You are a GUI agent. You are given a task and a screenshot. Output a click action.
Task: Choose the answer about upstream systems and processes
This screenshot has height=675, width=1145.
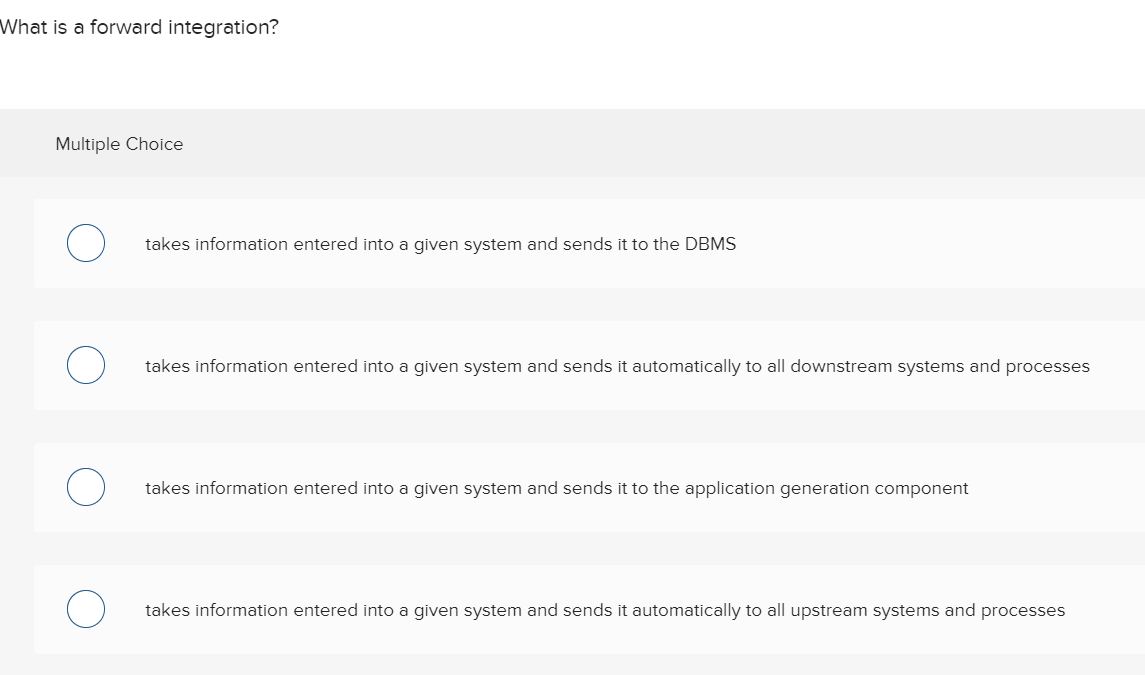click(x=605, y=610)
